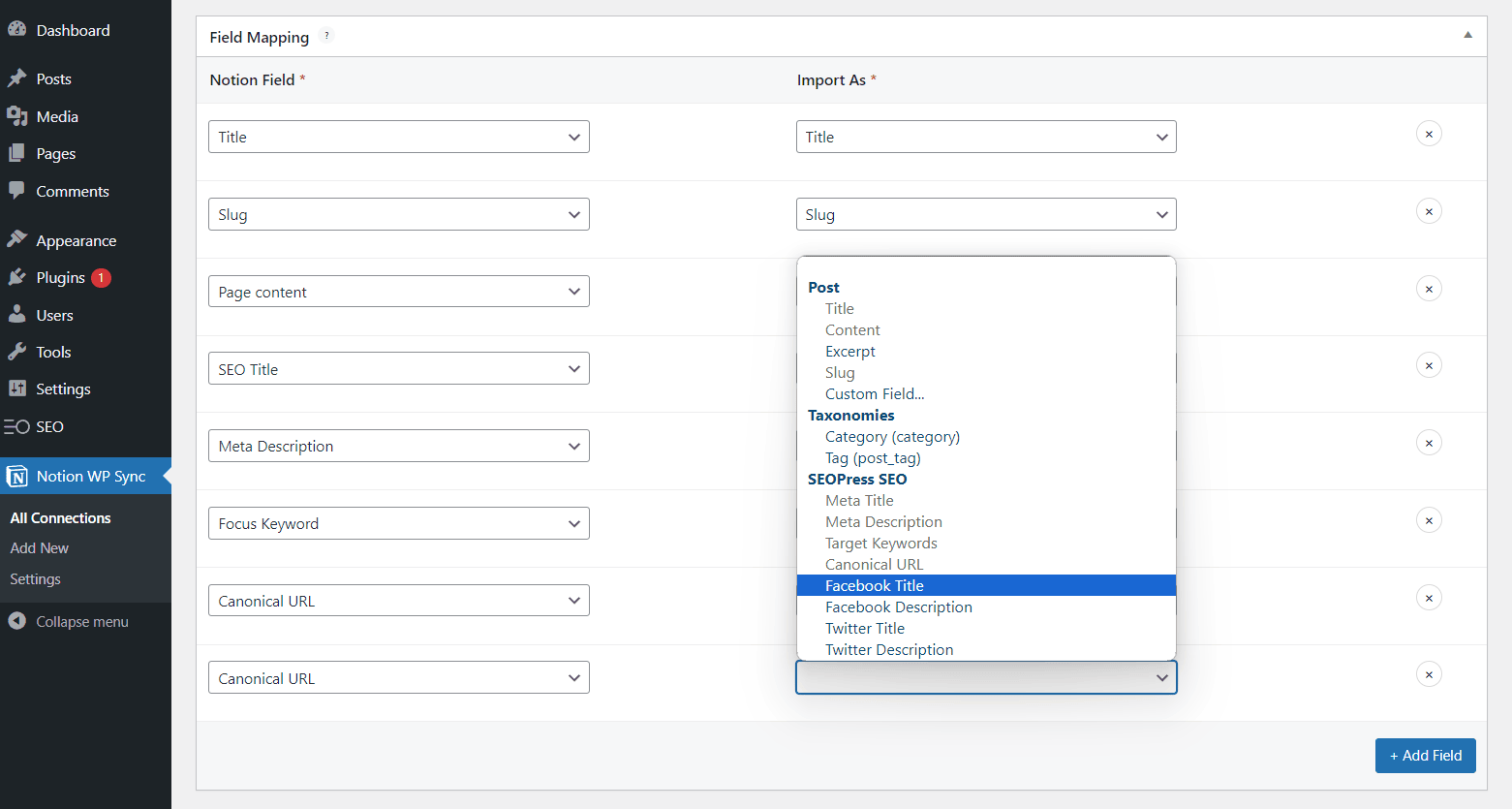Screen dimensions: 1512x809
Task: Click the Field Mapping help question mark
Action: 326,36
